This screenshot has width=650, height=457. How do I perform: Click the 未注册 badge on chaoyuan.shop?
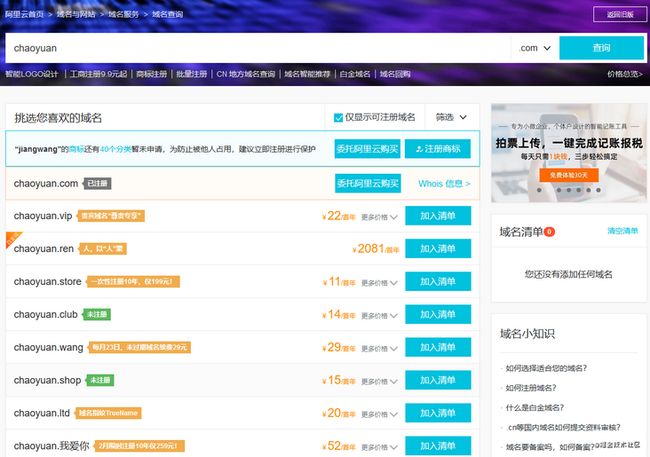click(100, 380)
